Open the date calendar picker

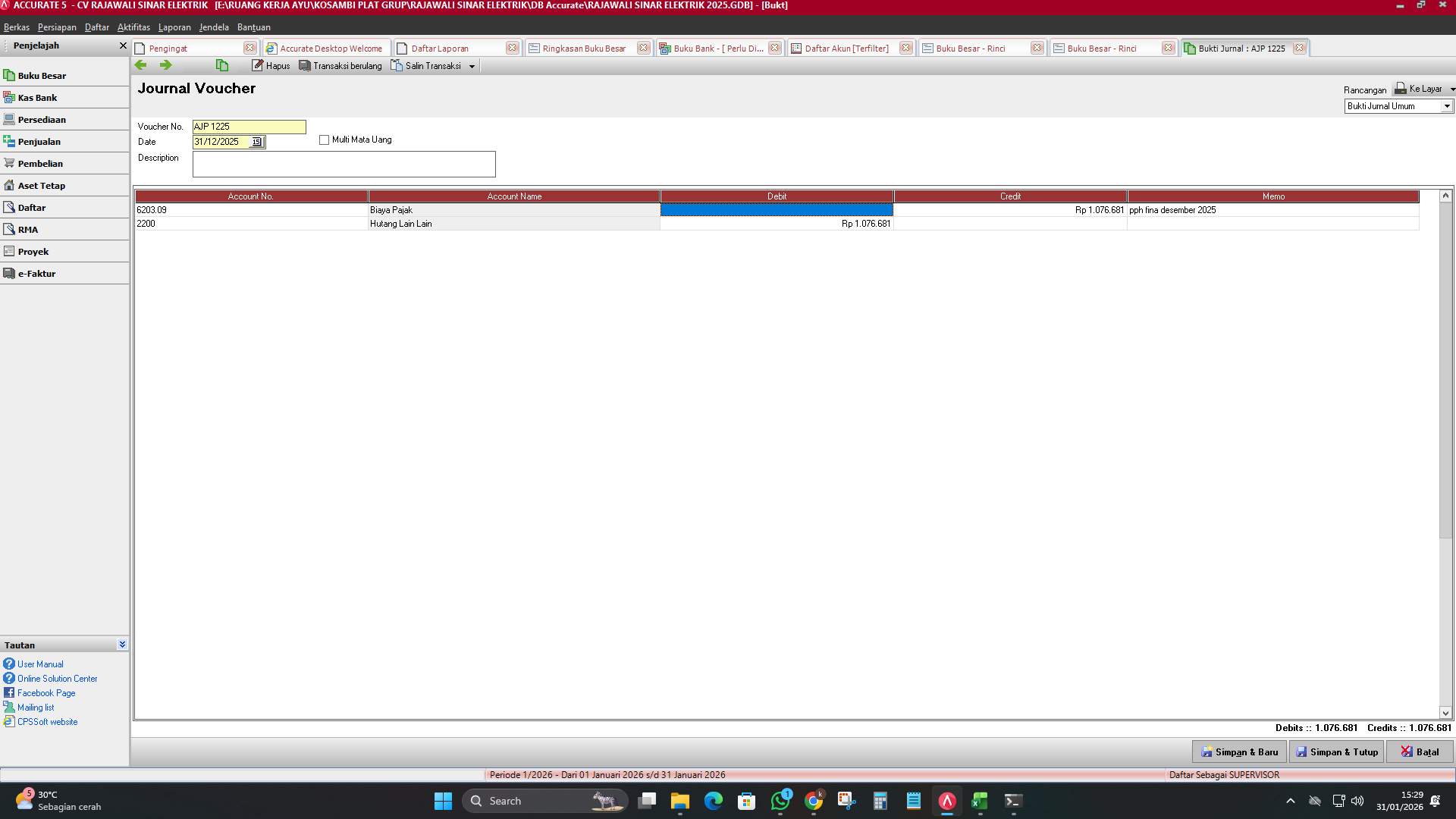tap(256, 142)
